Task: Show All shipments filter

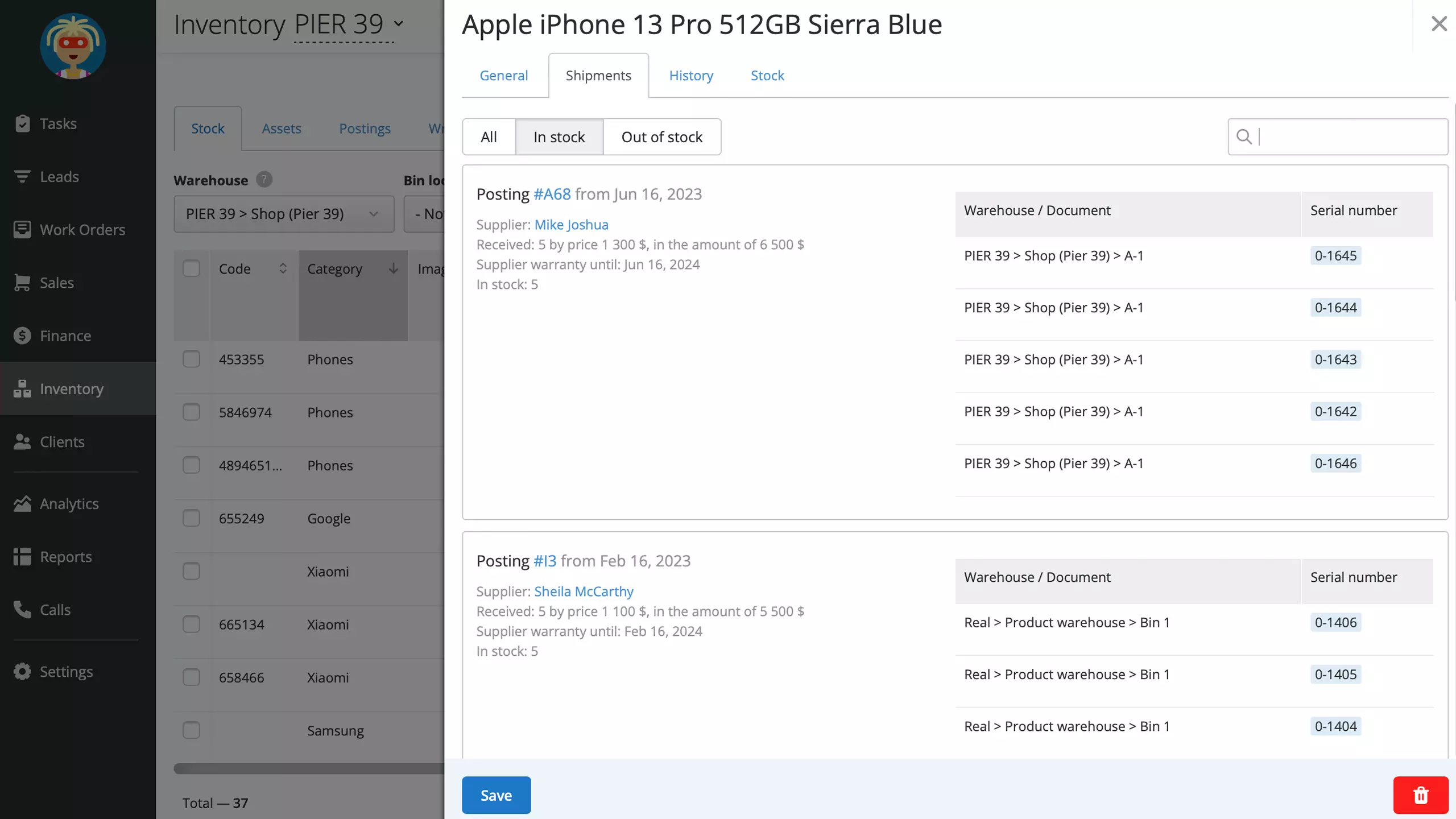Action: 489,136
